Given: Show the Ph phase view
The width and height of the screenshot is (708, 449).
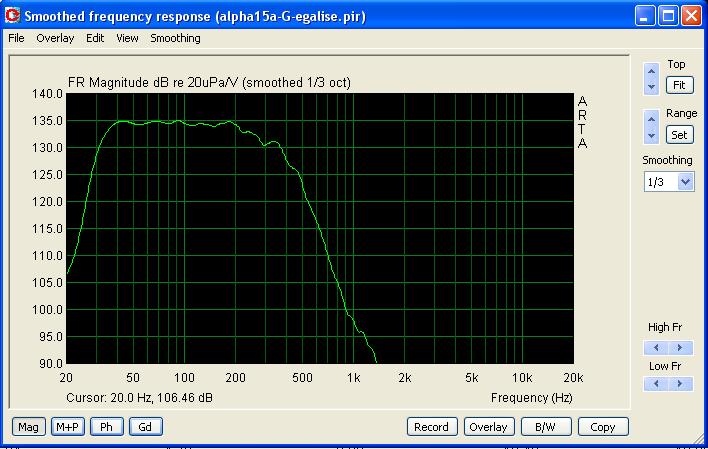Looking at the screenshot, I should (107, 427).
